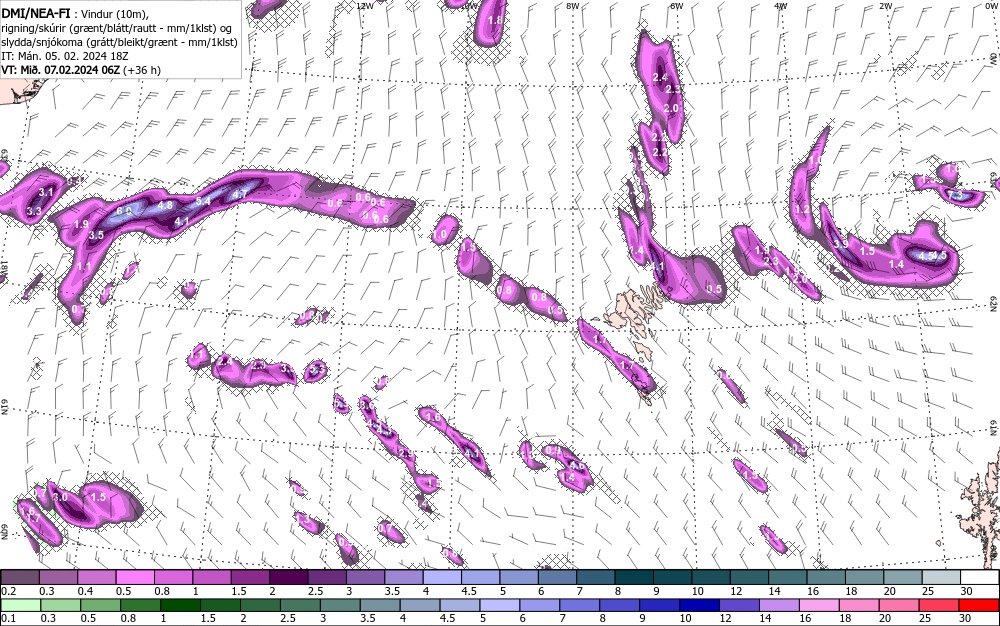Pick the light pink 16 mm snow swatch

[x=818, y=605]
